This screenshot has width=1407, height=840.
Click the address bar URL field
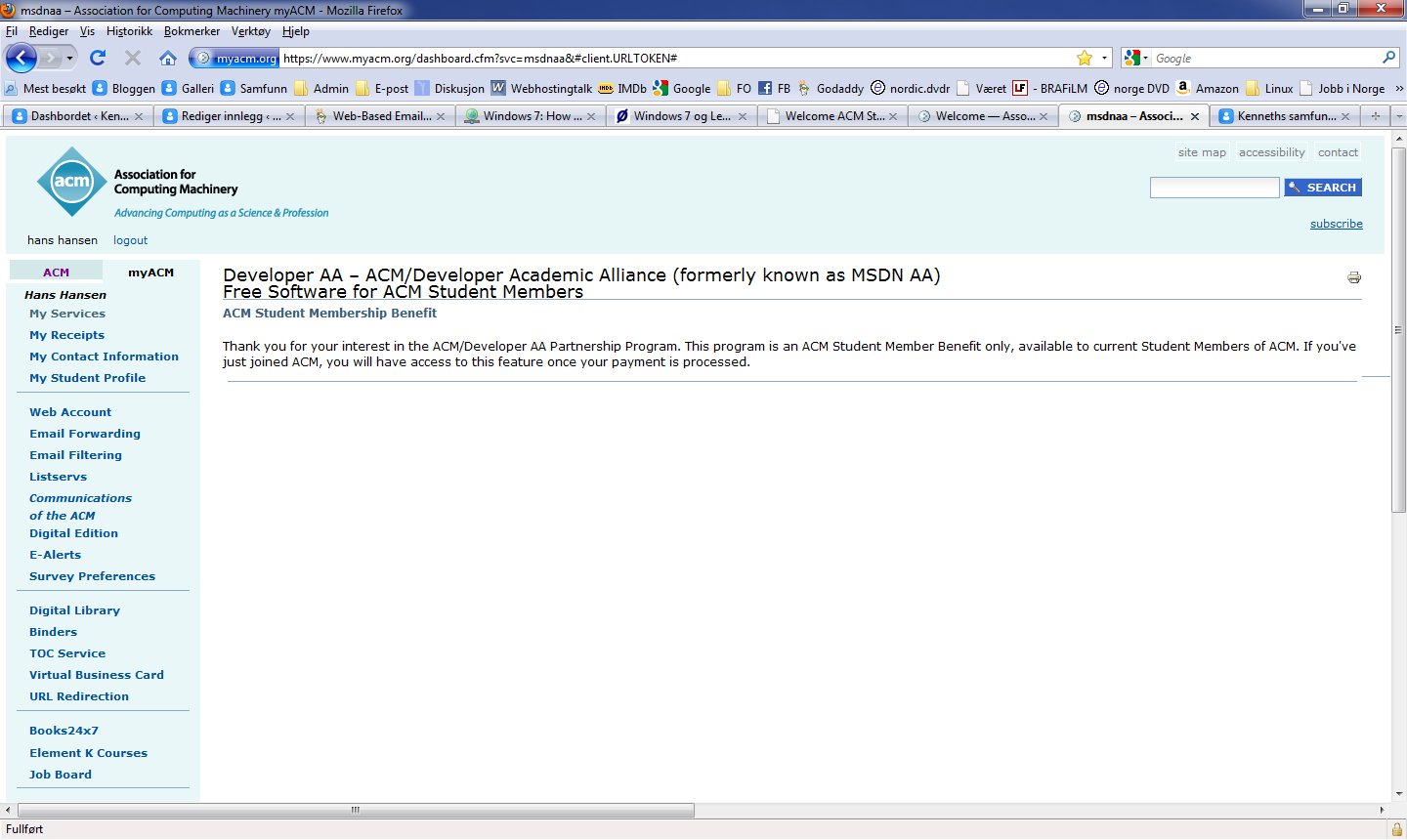pyautogui.click(x=677, y=59)
